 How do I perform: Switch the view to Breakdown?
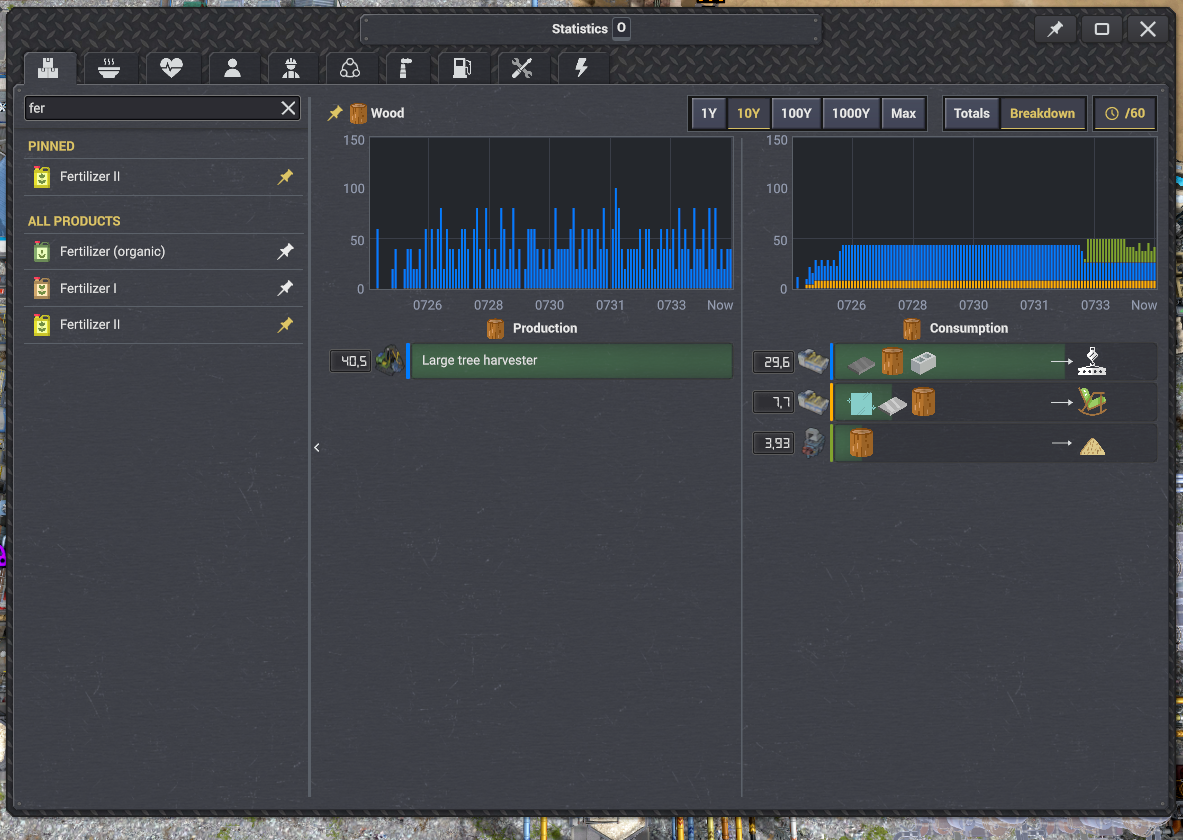[1043, 113]
